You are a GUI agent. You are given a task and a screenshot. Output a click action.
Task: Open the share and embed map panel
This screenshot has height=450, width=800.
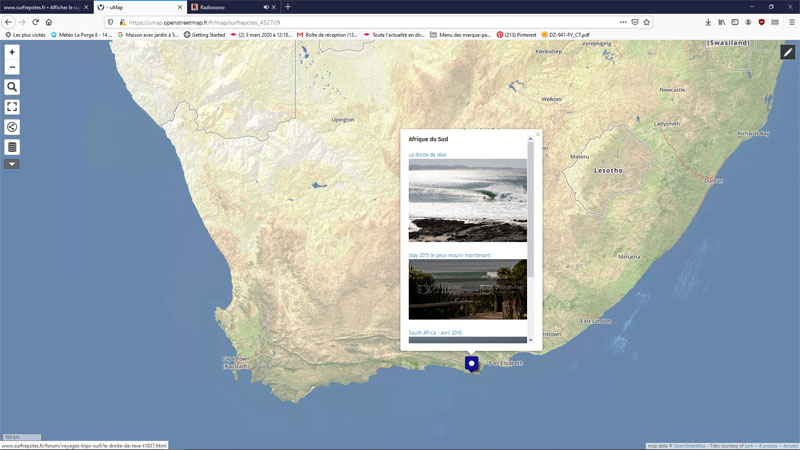click(x=12, y=127)
